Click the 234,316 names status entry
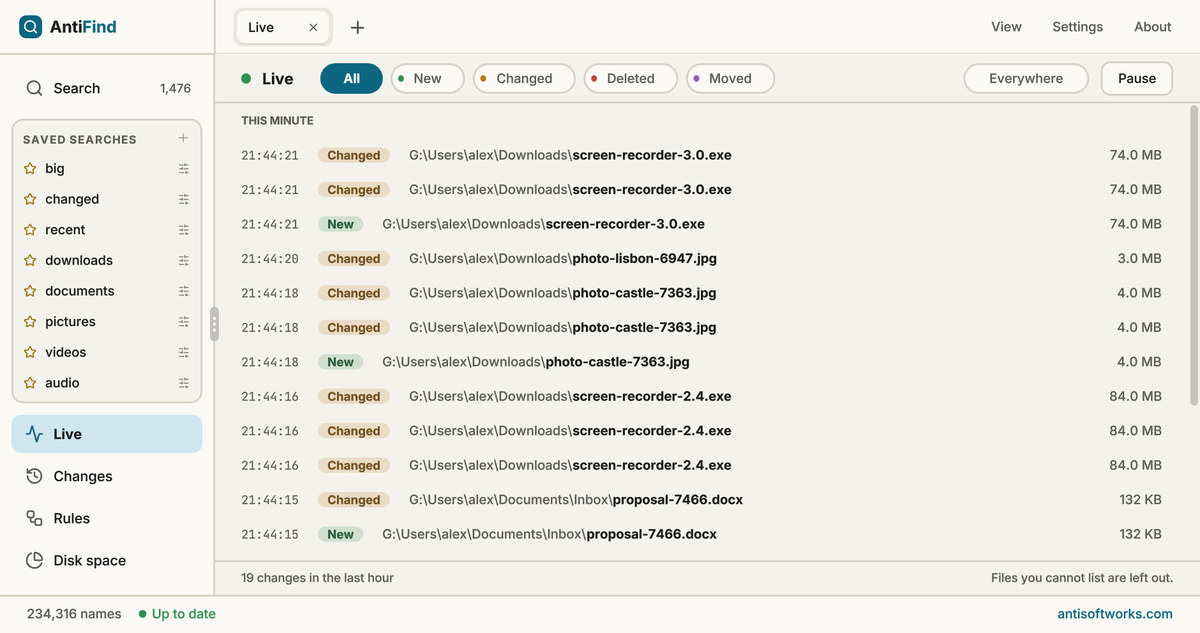Screen dimensions: 1200x633 coord(74,614)
